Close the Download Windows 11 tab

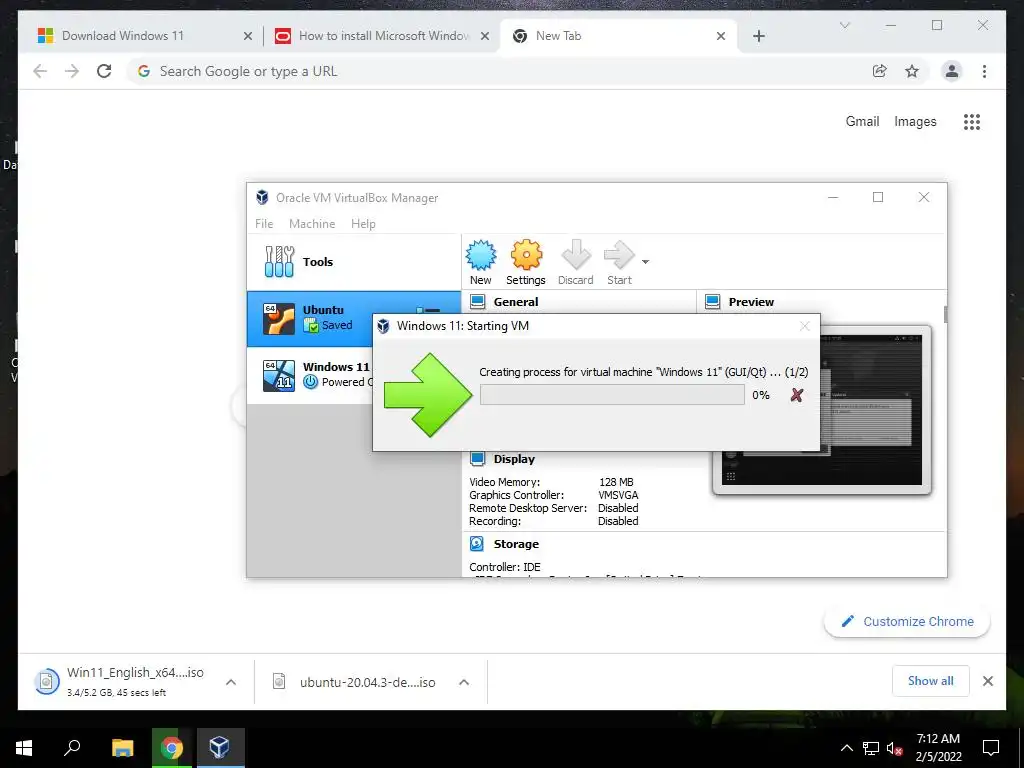(248, 37)
